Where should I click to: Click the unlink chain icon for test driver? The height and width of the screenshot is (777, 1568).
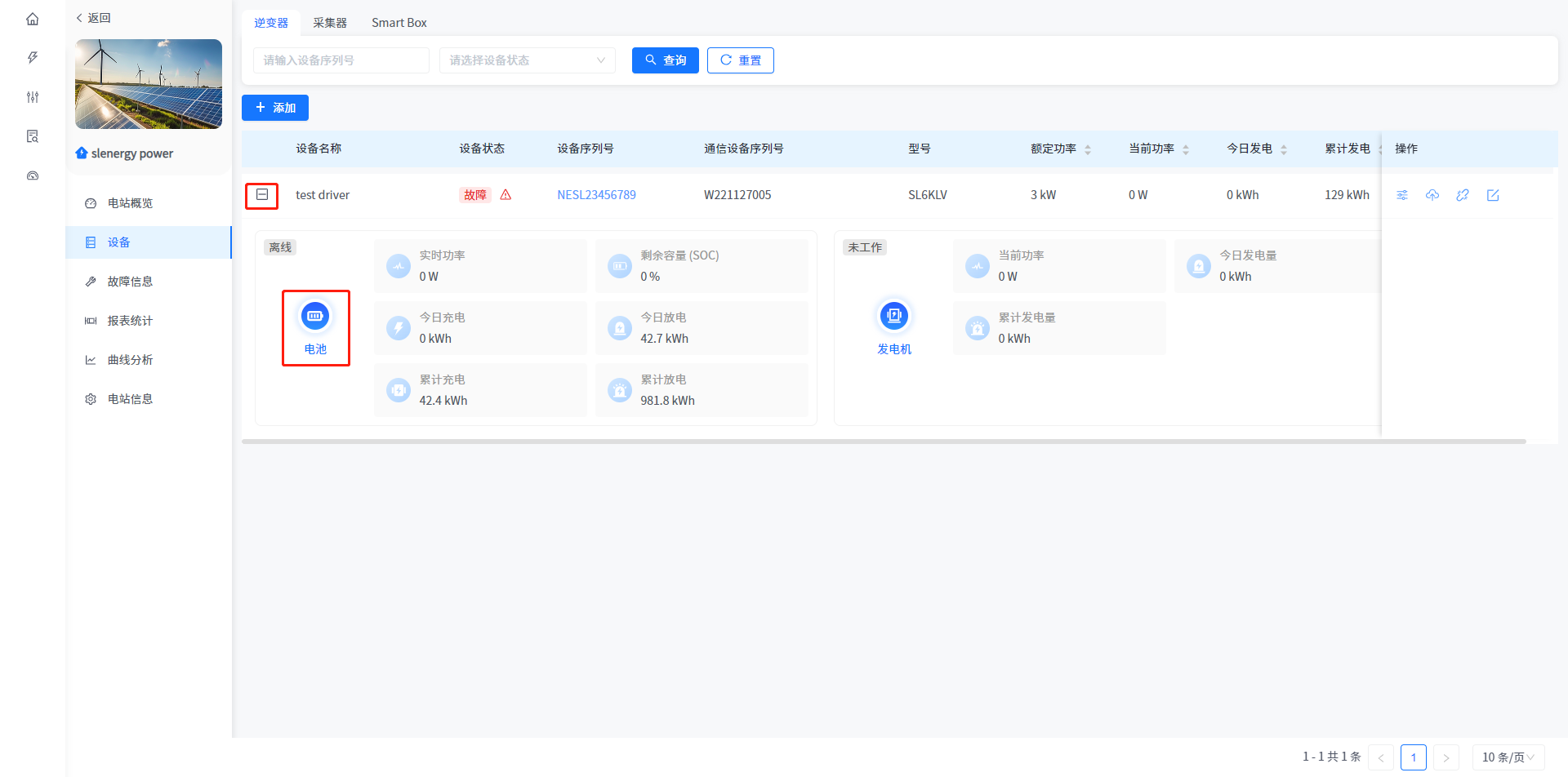[1463, 195]
